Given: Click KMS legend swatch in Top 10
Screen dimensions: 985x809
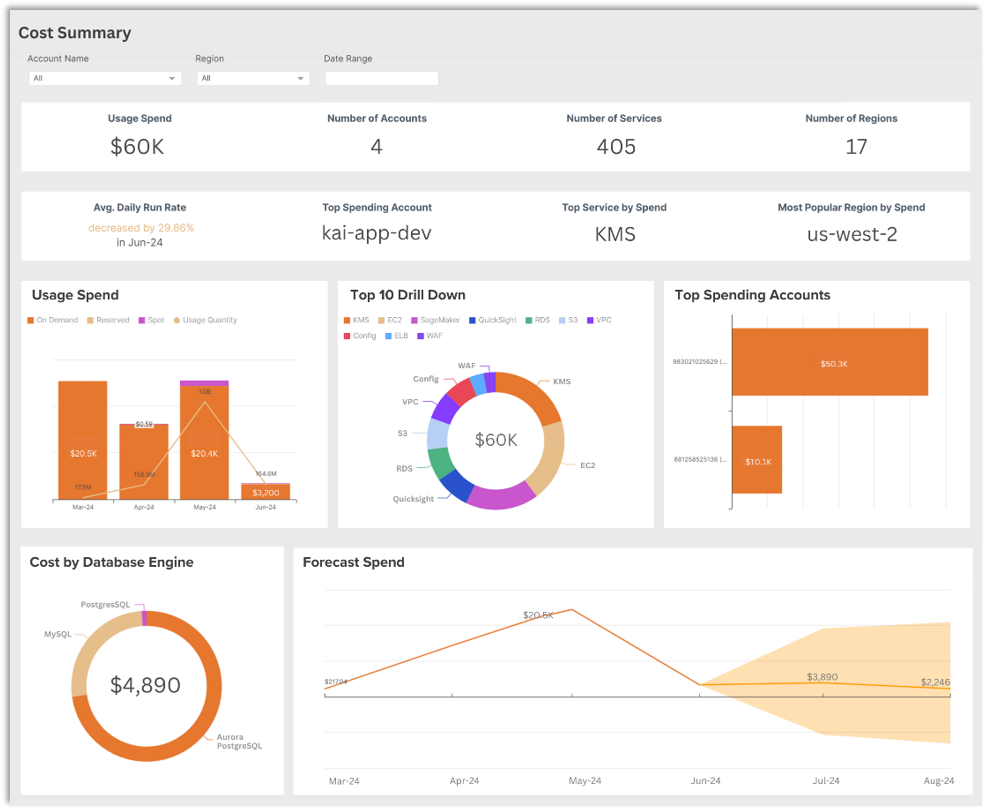Looking at the screenshot, I should pyautogui.click(x=346, y=320).
